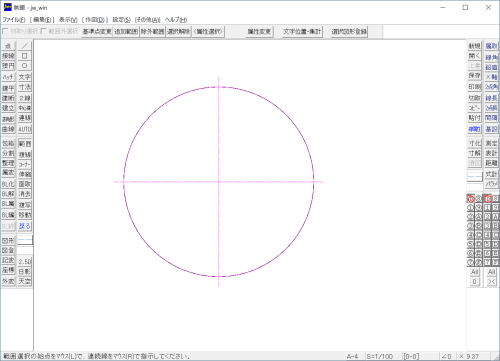
Task: Click the 除外範囲 button
Action: 153,32
